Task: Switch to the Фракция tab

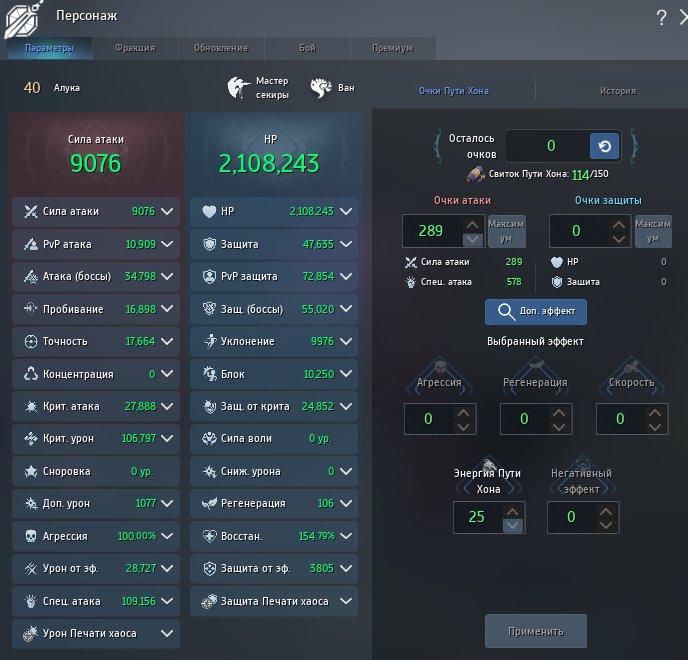Action: tap(134, 48)
